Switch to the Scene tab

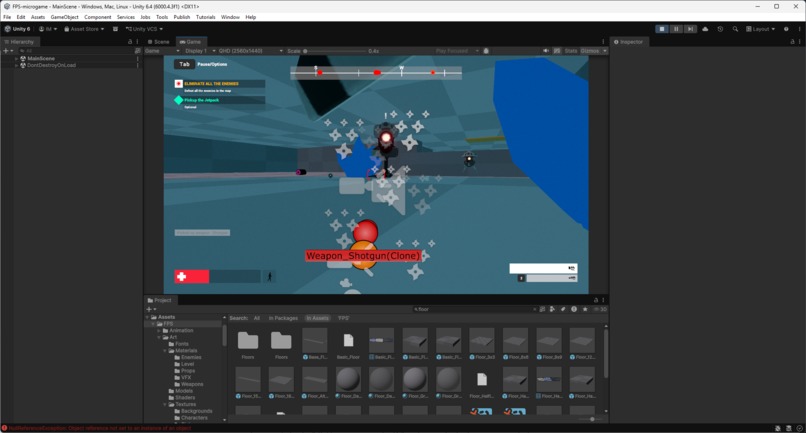(158, 42)
